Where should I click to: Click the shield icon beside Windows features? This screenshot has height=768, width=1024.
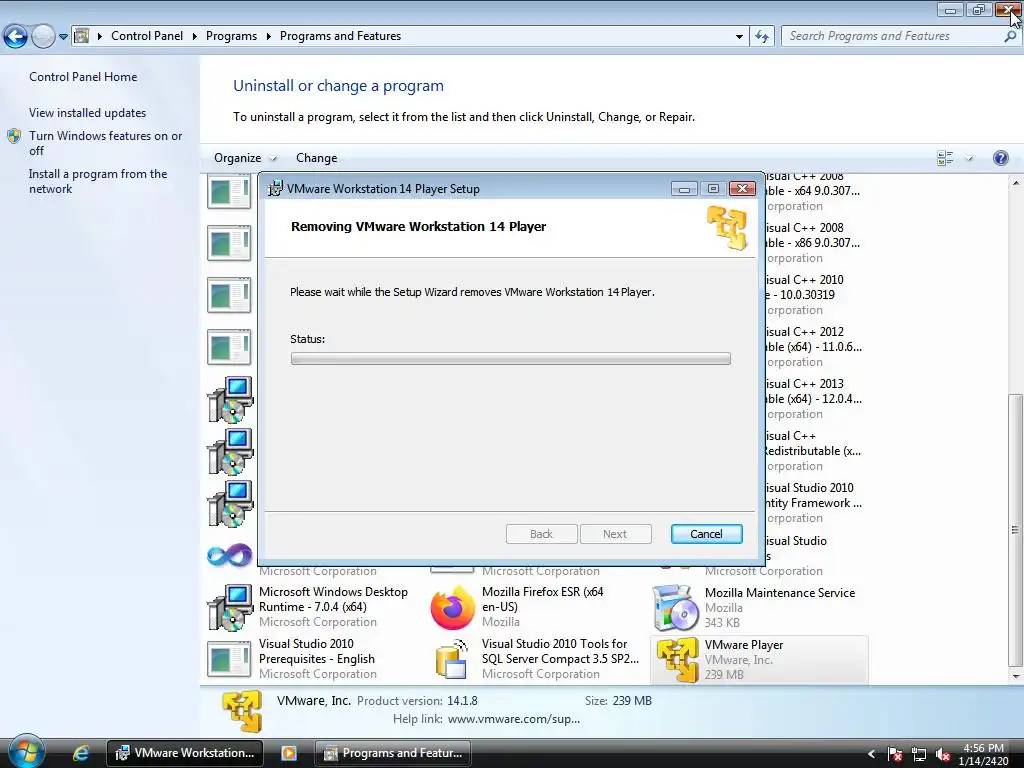(14, 136)
